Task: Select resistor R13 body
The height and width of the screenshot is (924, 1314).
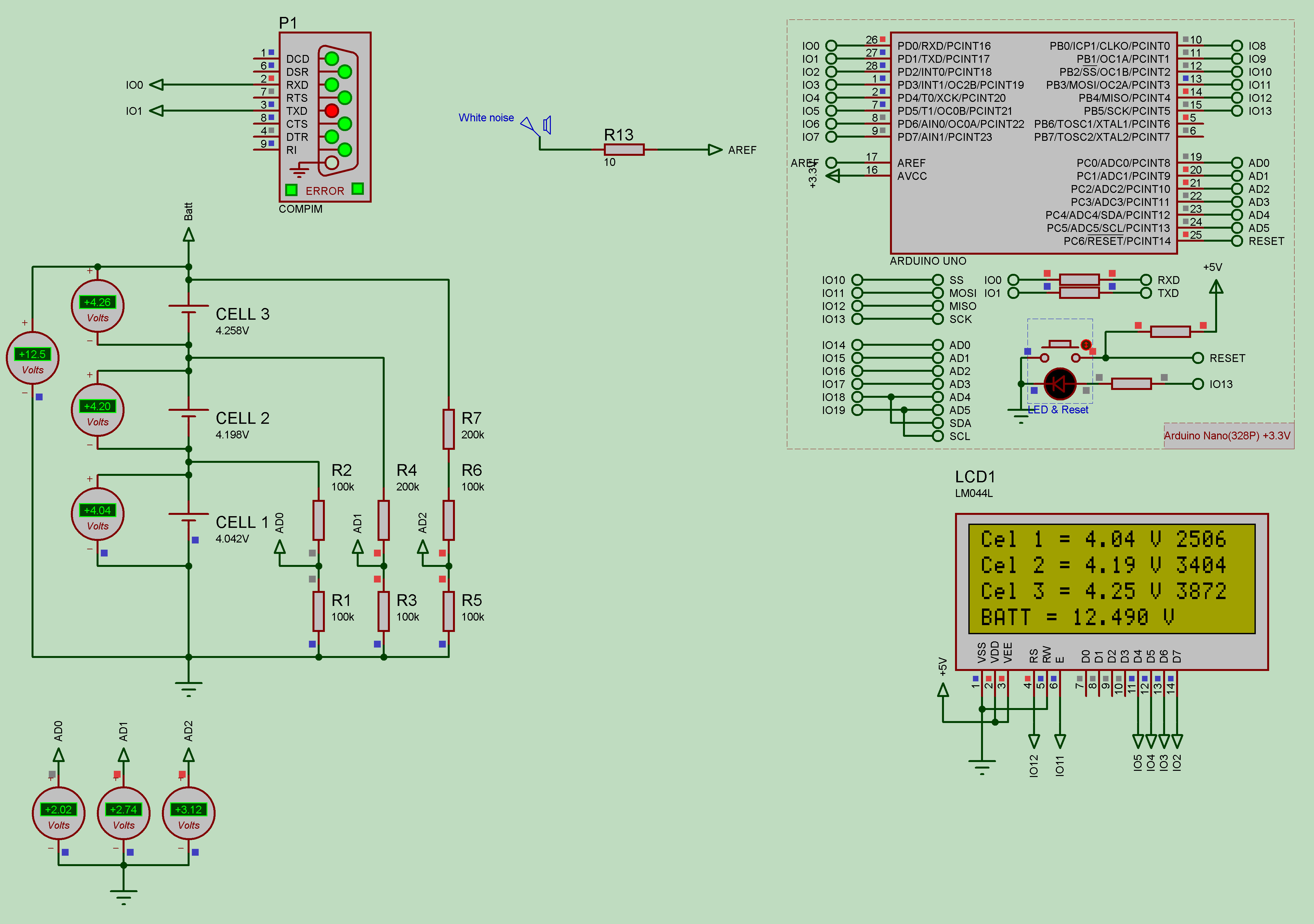Action: 624,150
